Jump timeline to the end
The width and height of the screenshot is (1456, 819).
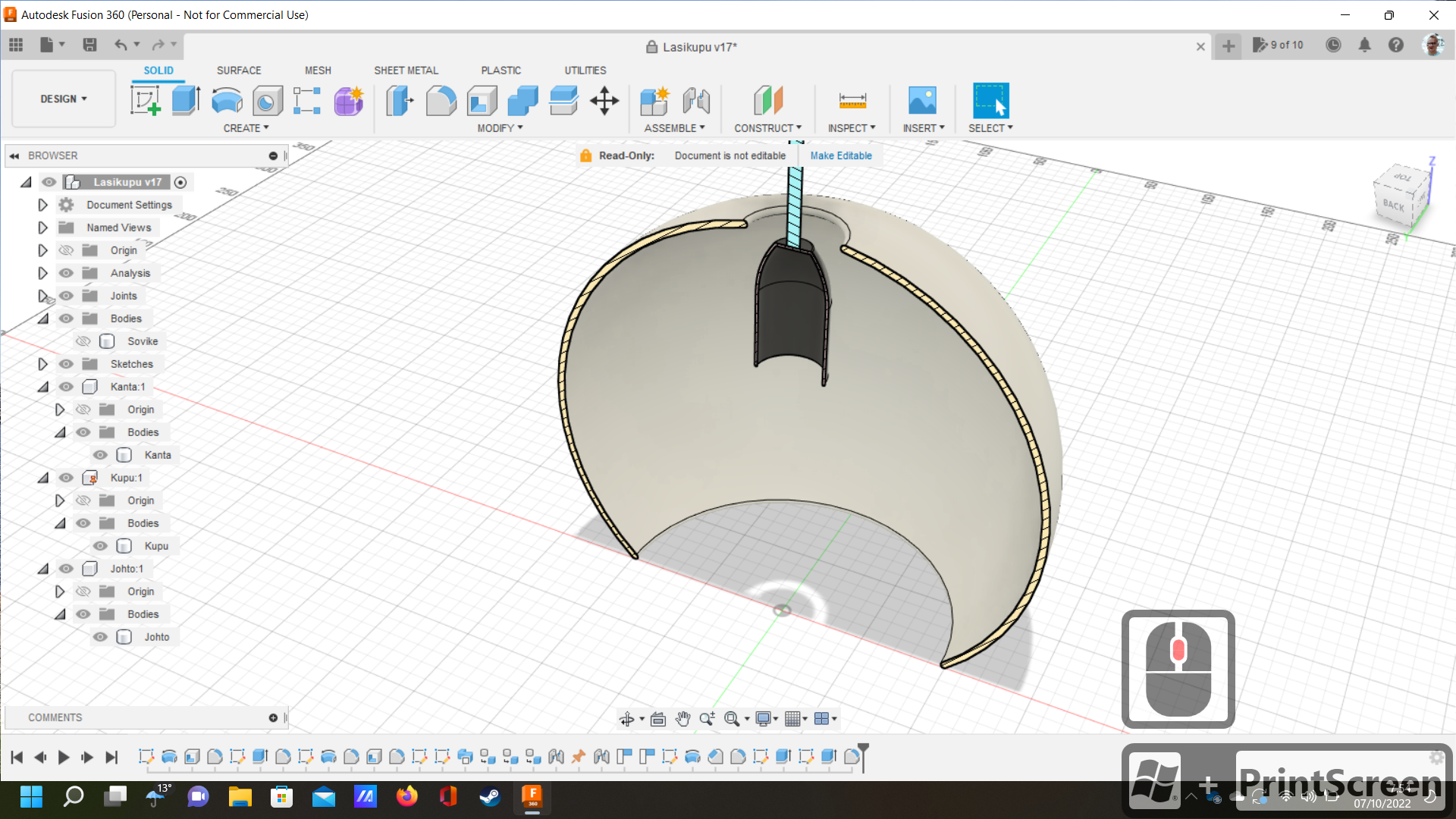click(x=111, y=757)
